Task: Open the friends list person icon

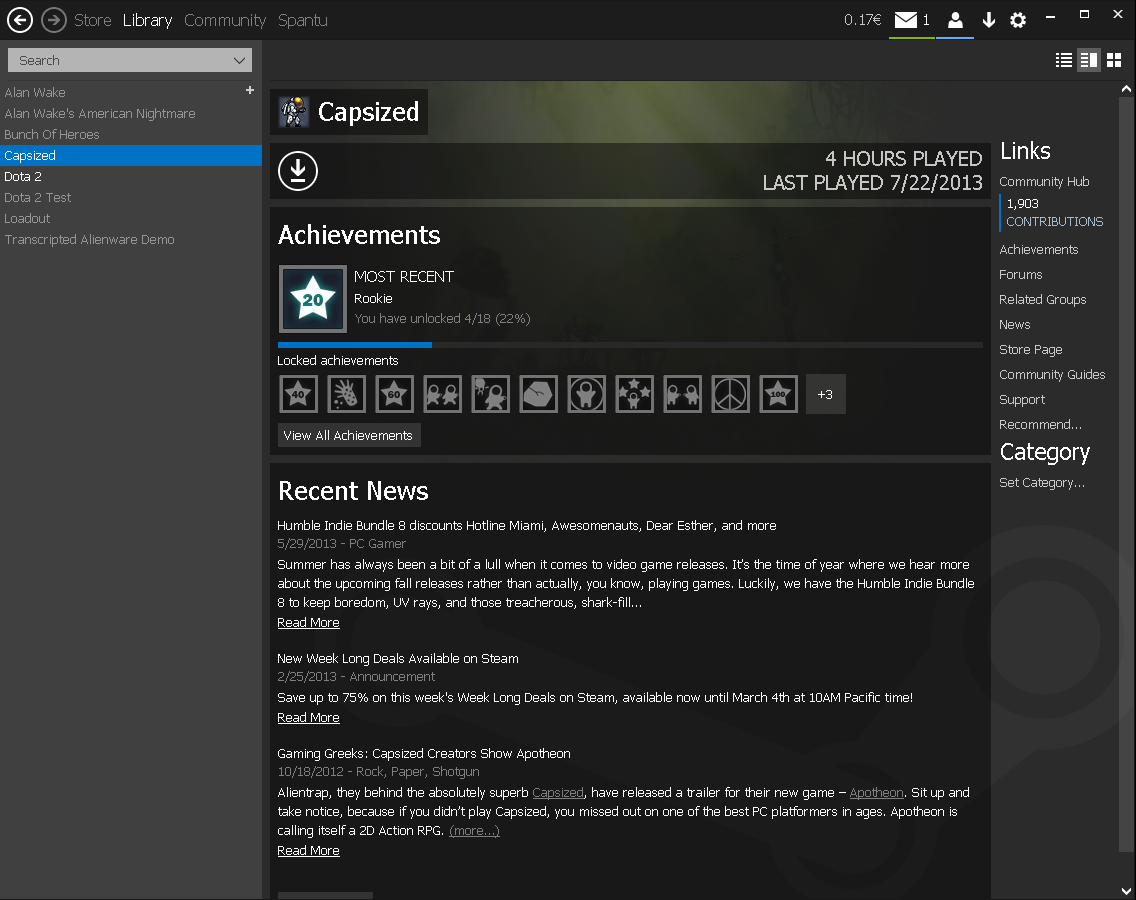Action: tap(955, 20)
